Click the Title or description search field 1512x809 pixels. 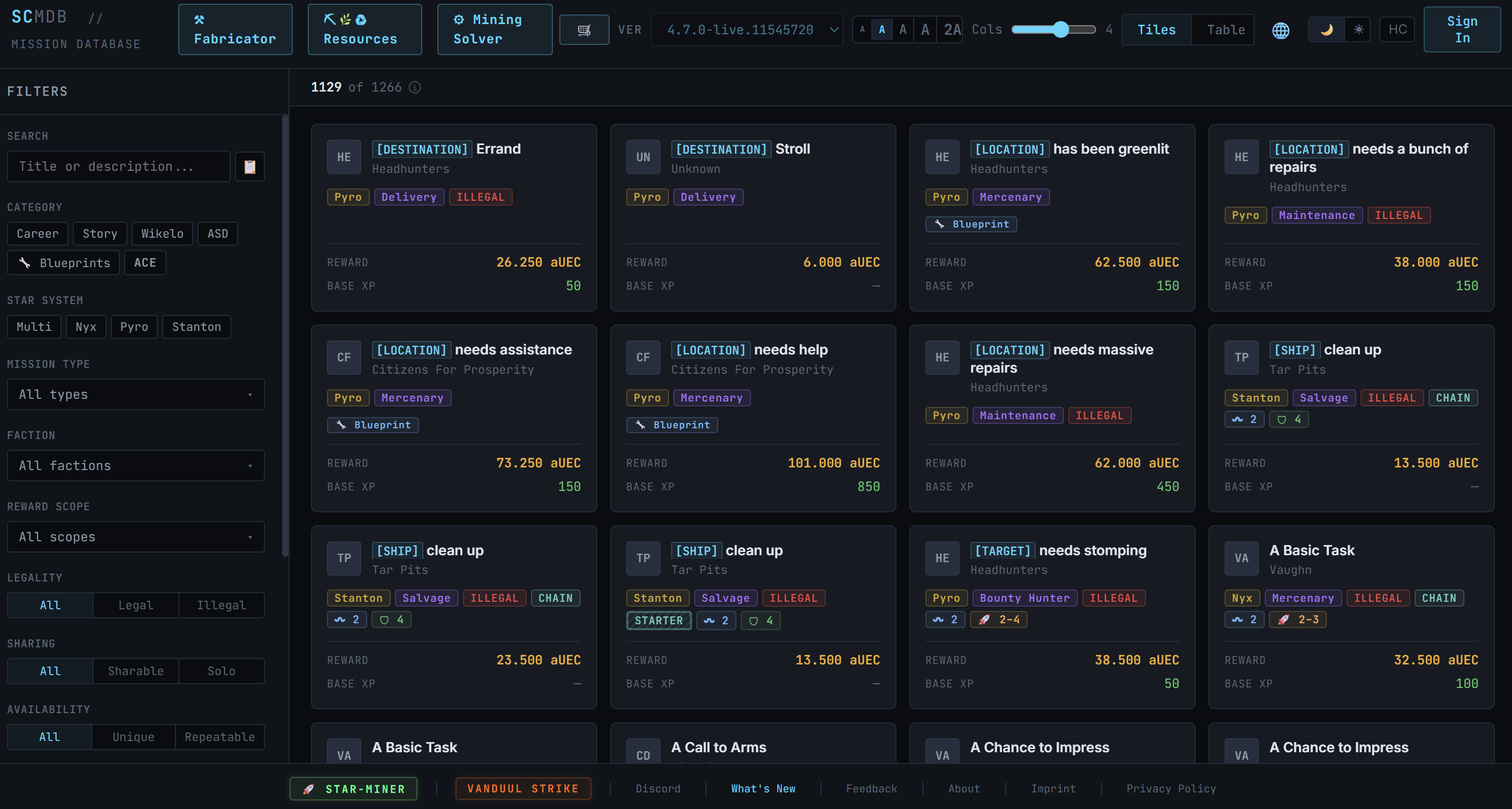click(x=119, y=167)
